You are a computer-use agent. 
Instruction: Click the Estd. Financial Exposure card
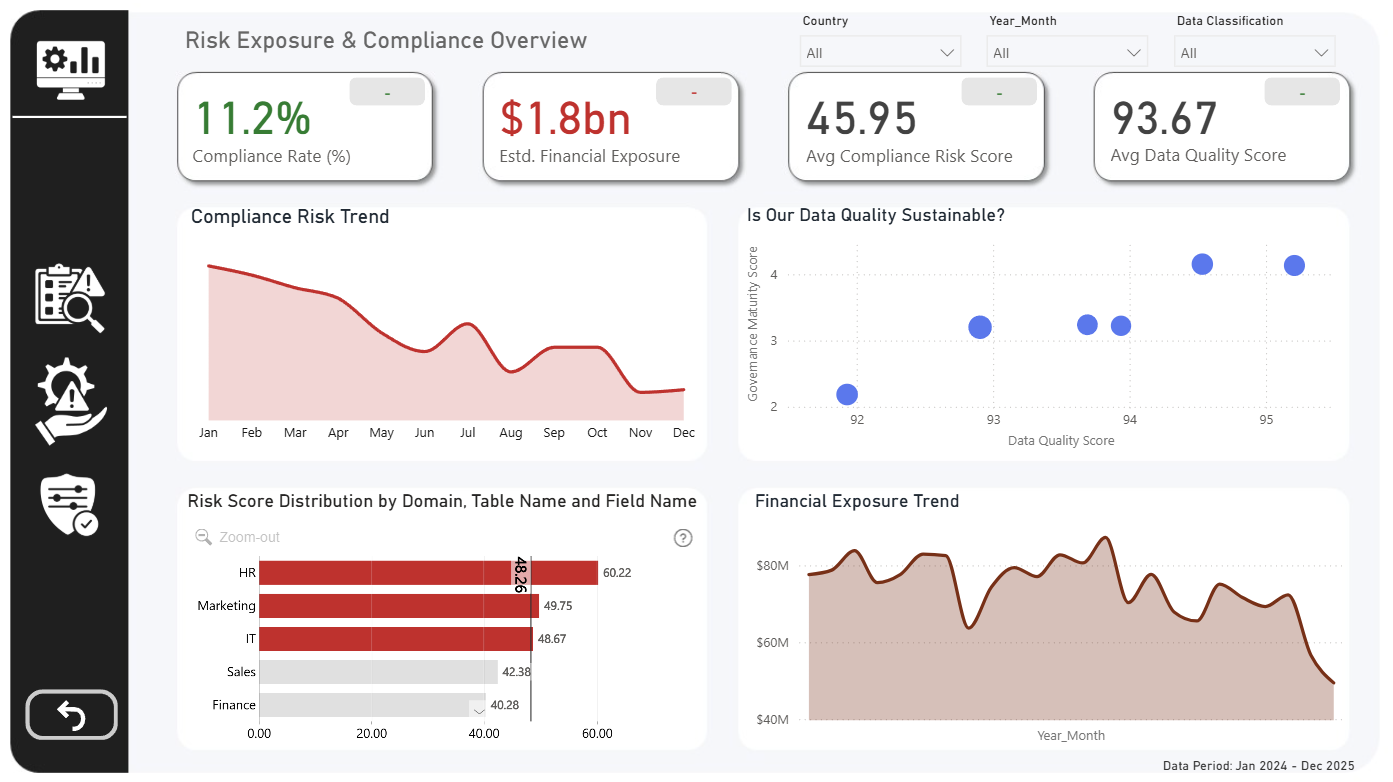[x=610, y=127]
